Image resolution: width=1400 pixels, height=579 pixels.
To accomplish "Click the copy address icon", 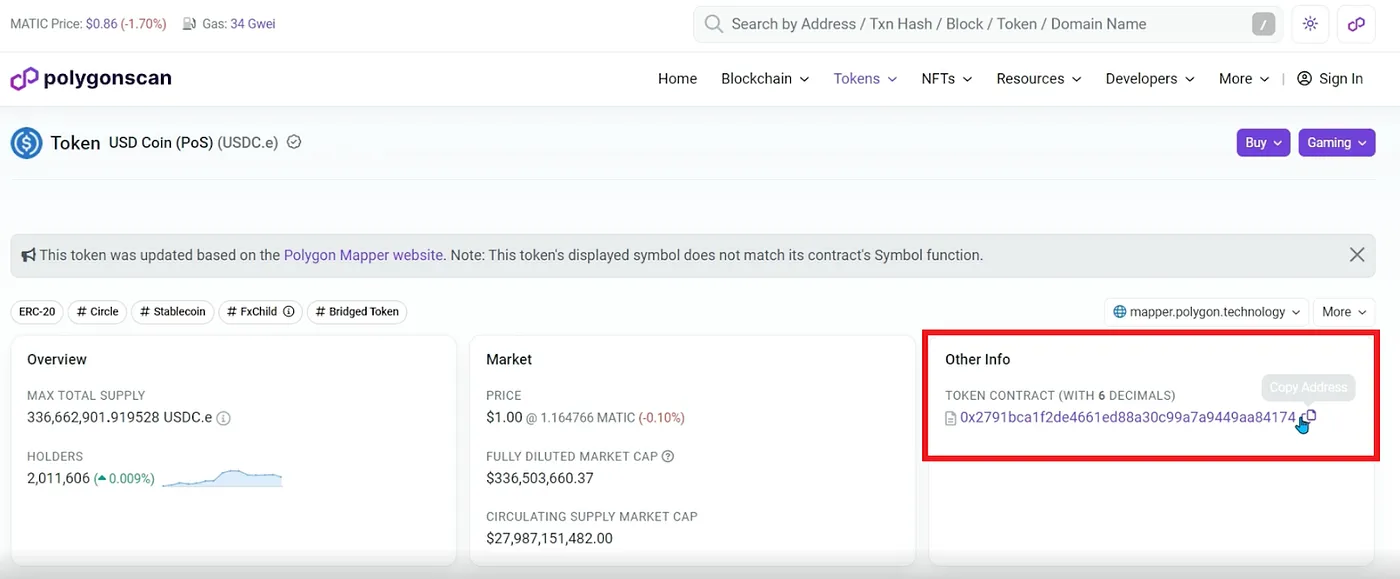I will coord(1309,417).
